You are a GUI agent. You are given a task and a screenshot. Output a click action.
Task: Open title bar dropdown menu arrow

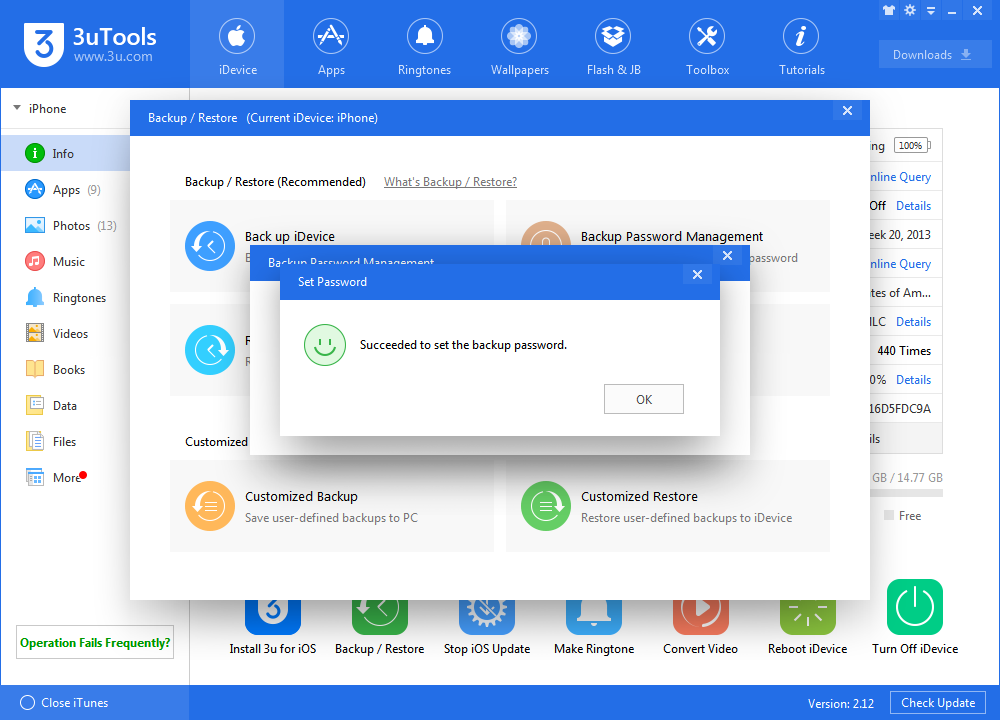(x=931, y=11)
